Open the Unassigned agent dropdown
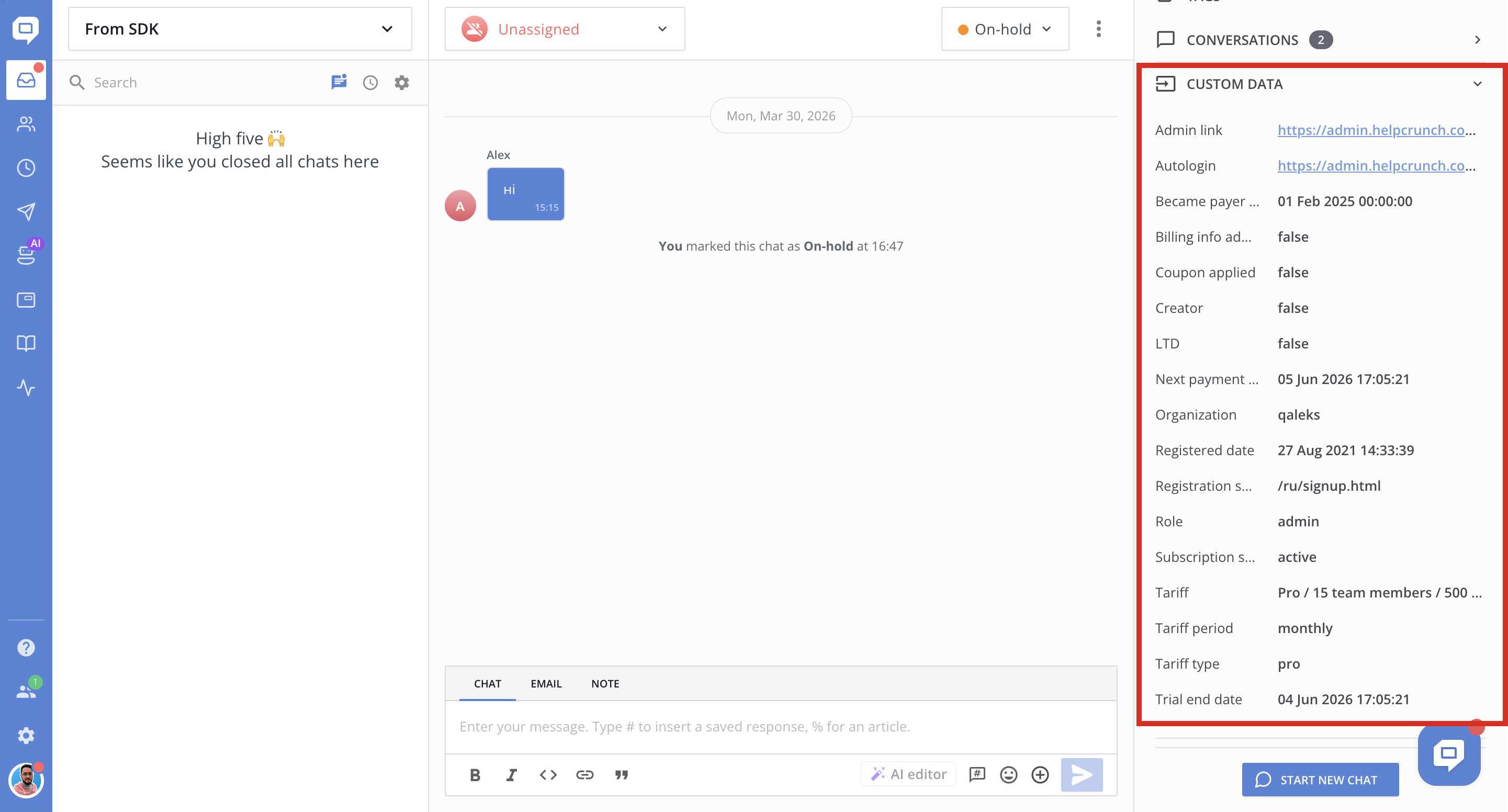This screenshot has height=812, width=1508. pos(565,29)
